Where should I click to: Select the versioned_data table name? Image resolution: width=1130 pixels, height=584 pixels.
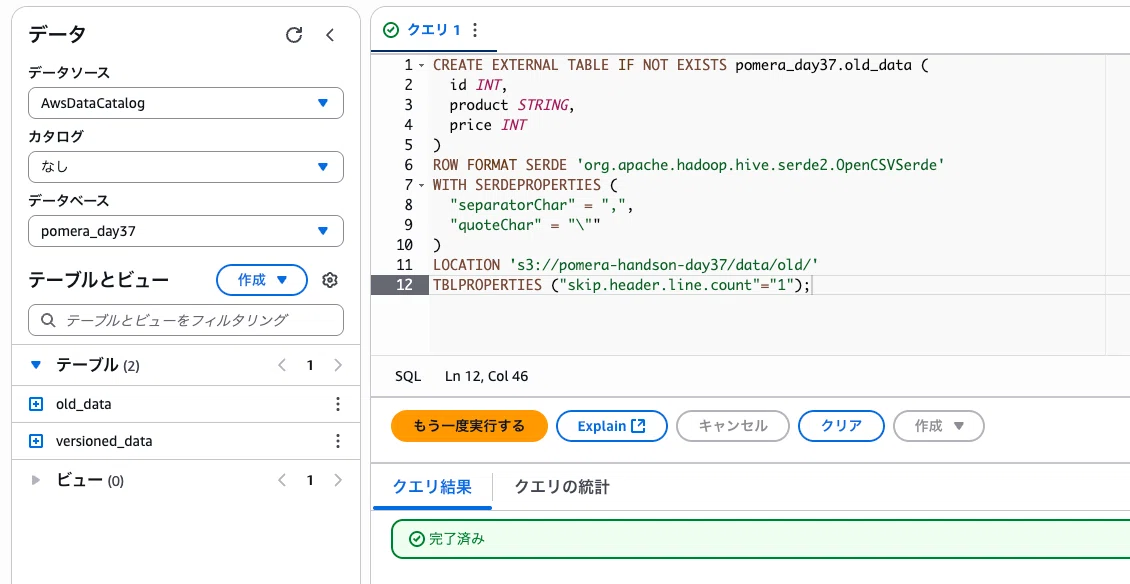point(104,441)
